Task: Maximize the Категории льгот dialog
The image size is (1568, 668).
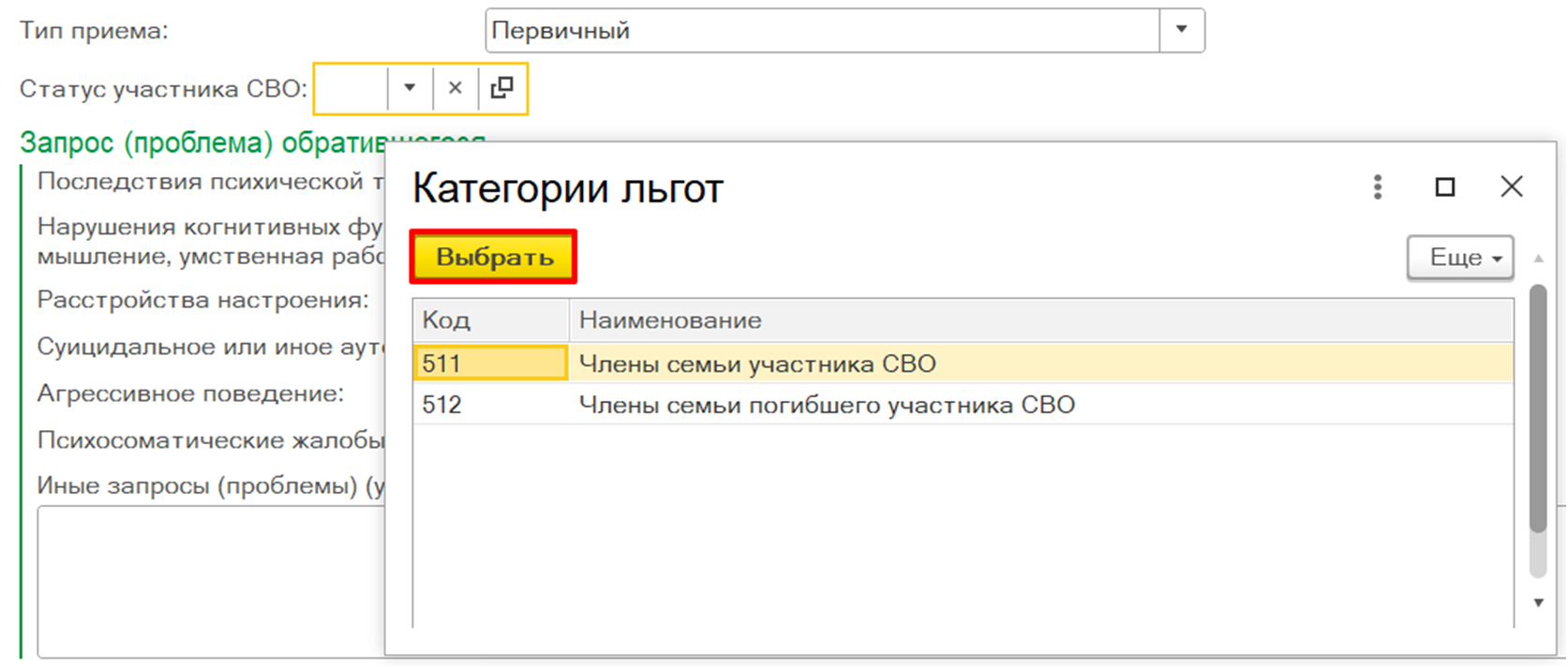Action: tap(1445, 186)
